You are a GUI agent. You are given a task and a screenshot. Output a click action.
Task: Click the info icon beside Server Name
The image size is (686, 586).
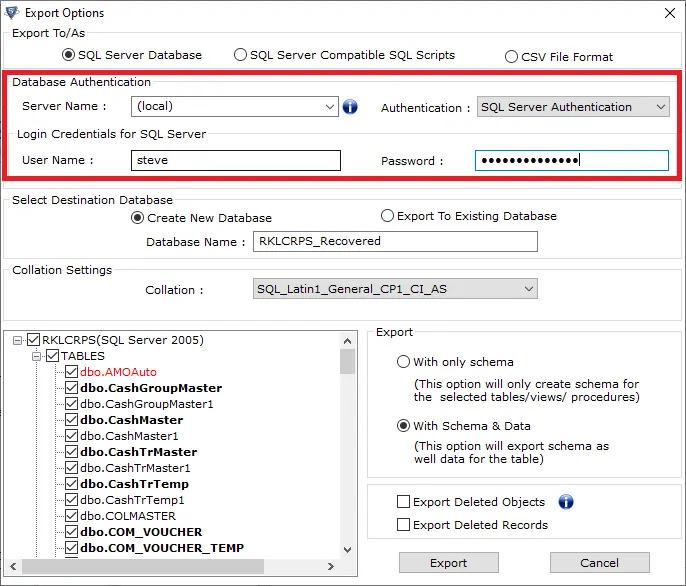point(350,107)
